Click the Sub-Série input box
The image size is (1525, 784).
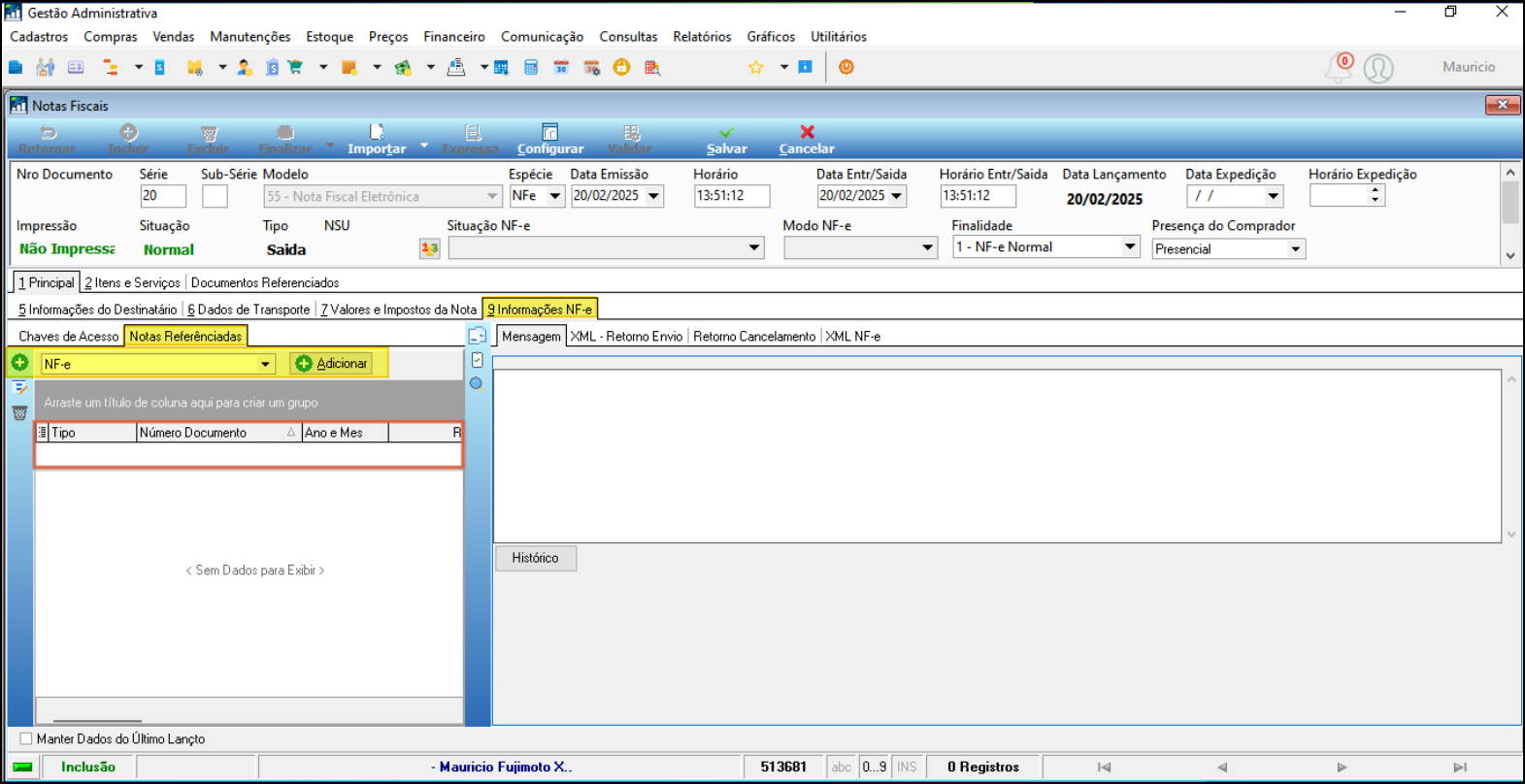[x=215, y=196]
